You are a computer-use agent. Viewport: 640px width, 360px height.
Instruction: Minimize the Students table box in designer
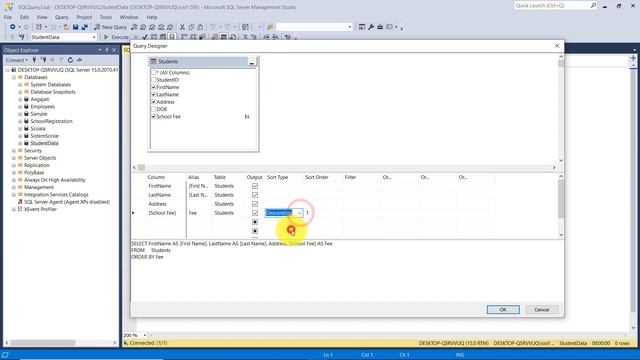[251, 62]
